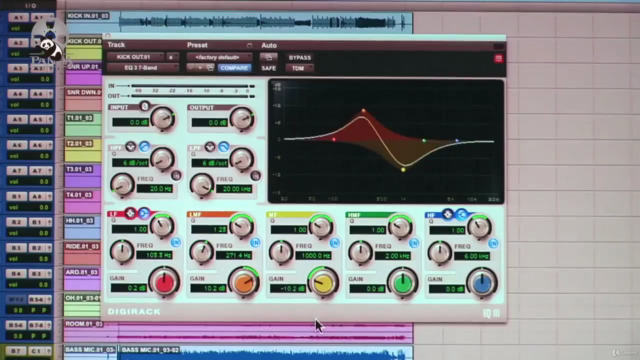Image resolution: width=640 pixels, height=360 pixels.
Task: Select the HF band peak type icon
Action: (x=447, y=214)
